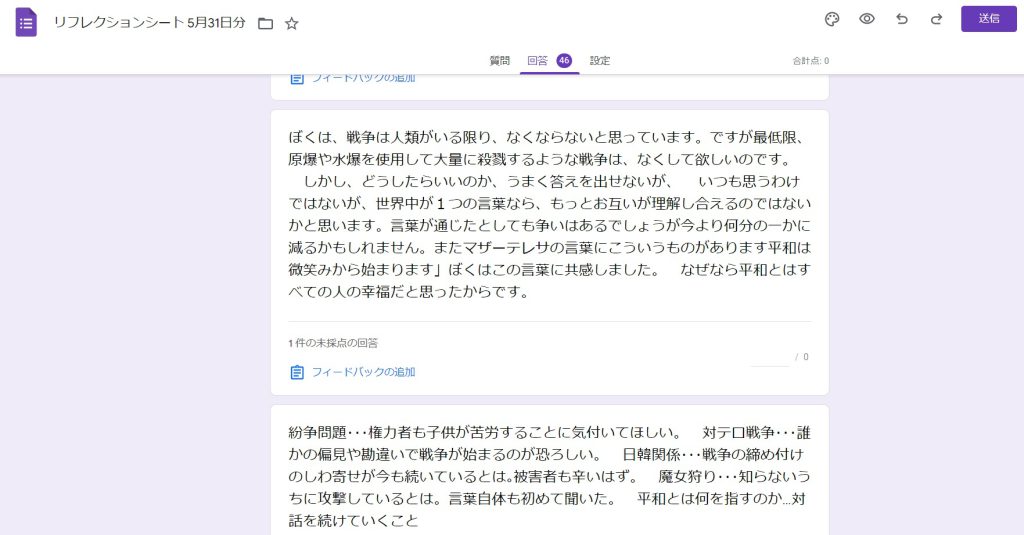Click the 合計点: 0 label
Viewport: 1024px width, 535px height.
click(810, 61)
